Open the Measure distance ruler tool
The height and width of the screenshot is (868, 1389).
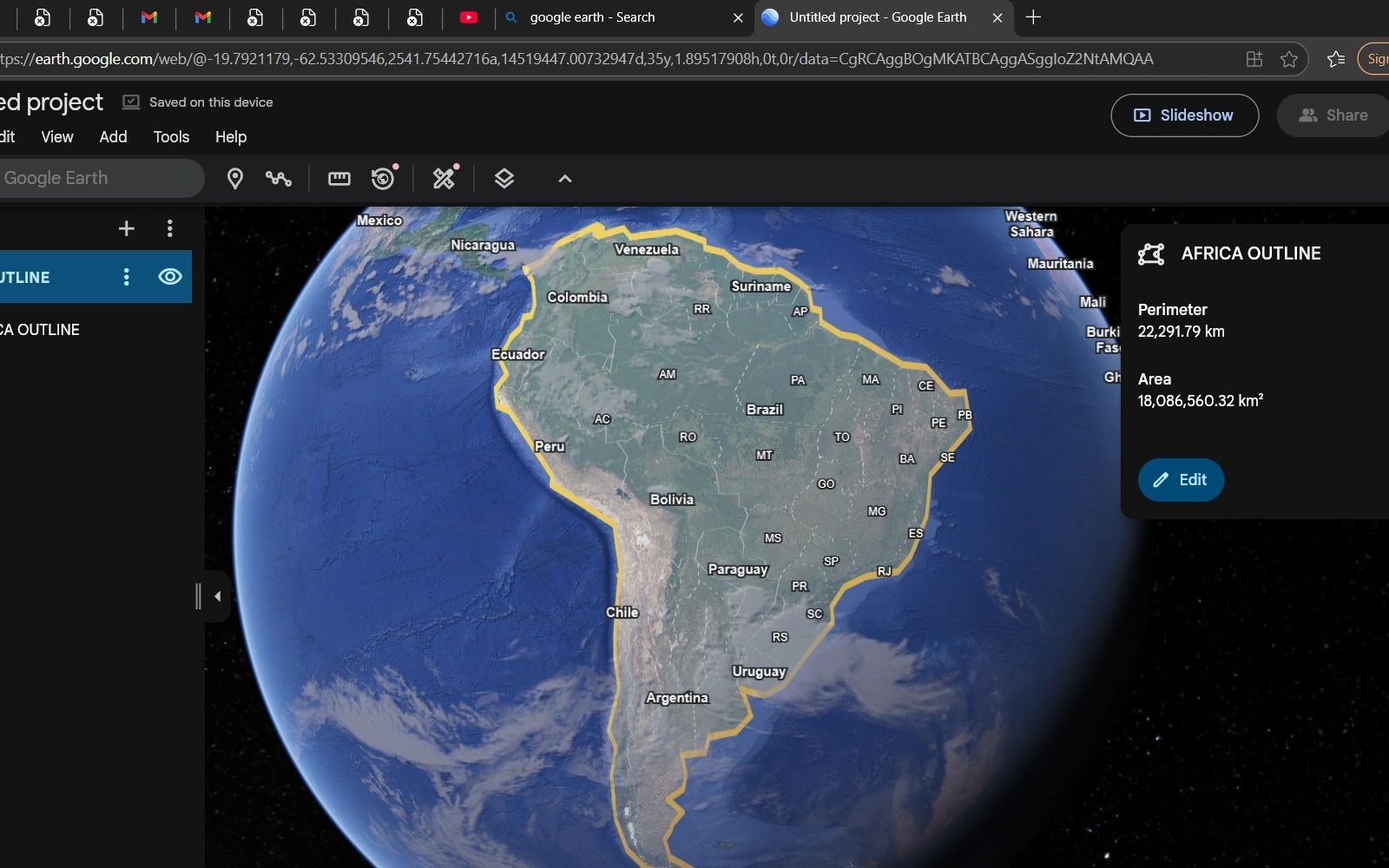point(339,179)
